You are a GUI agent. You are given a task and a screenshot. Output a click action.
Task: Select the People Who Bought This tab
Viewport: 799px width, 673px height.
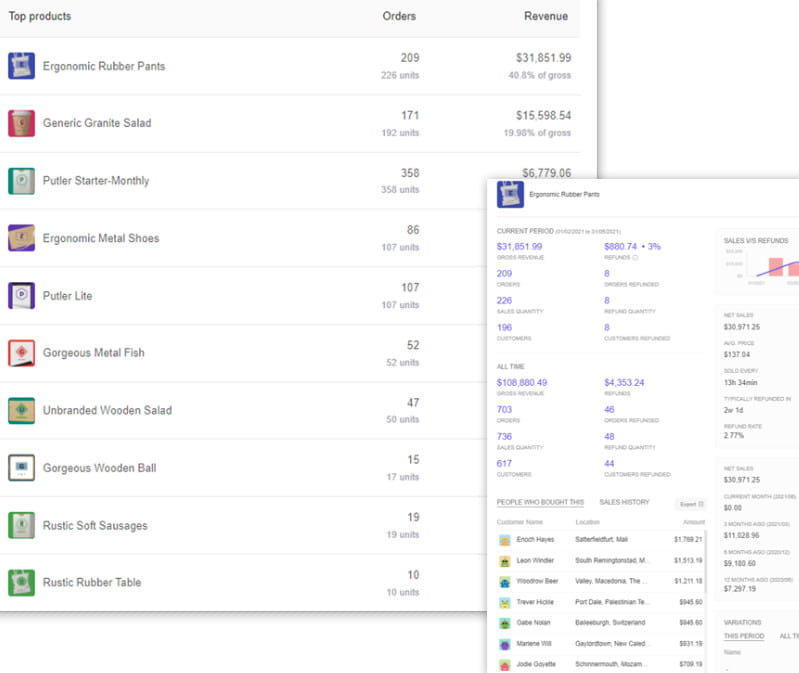point(540,502)
